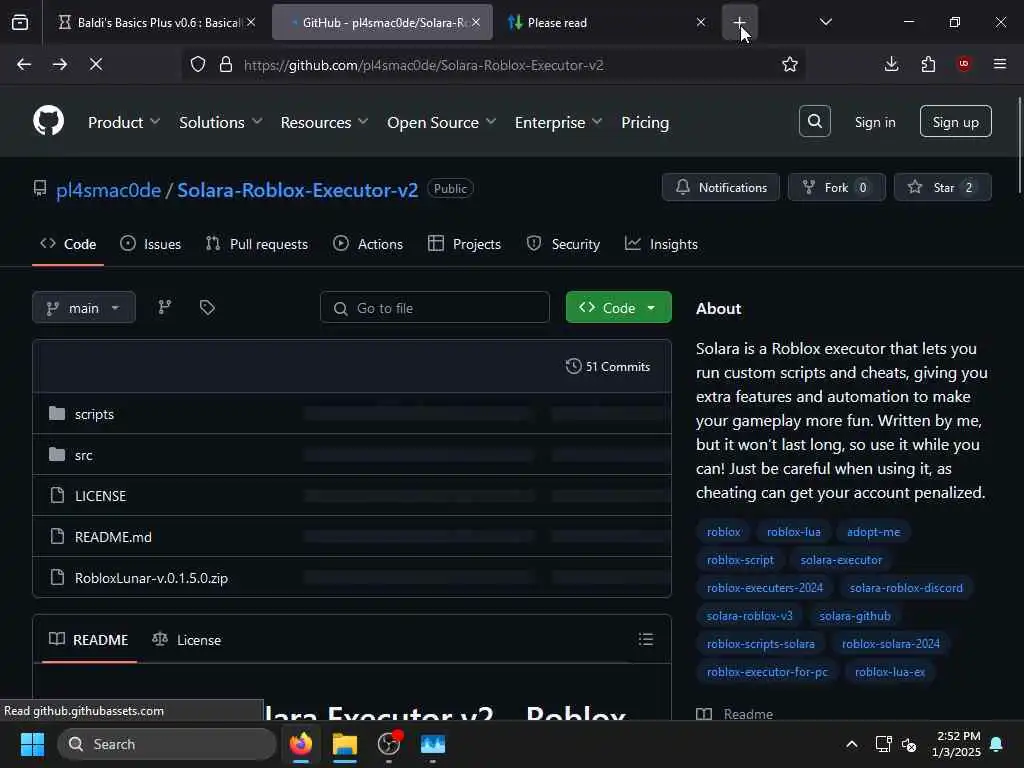This screenshot has height=768, width=1024.
Task: Open RobloxLunar-v.0.1.5.0.zip file
Action: click(151, 578)
